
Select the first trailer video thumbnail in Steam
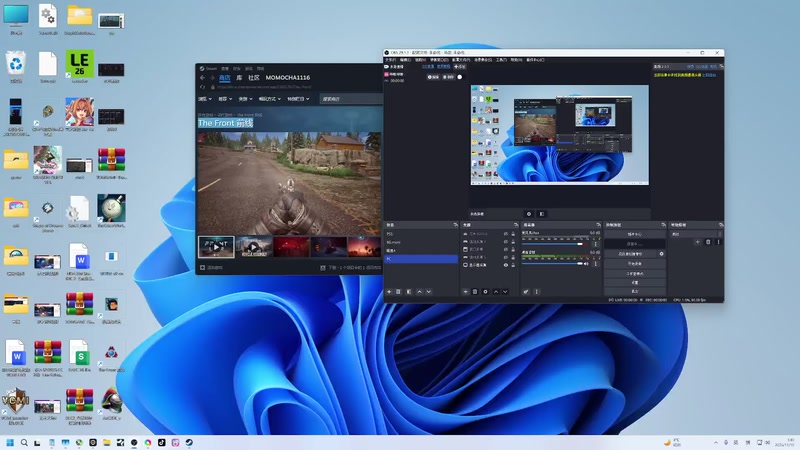(216, 247)
